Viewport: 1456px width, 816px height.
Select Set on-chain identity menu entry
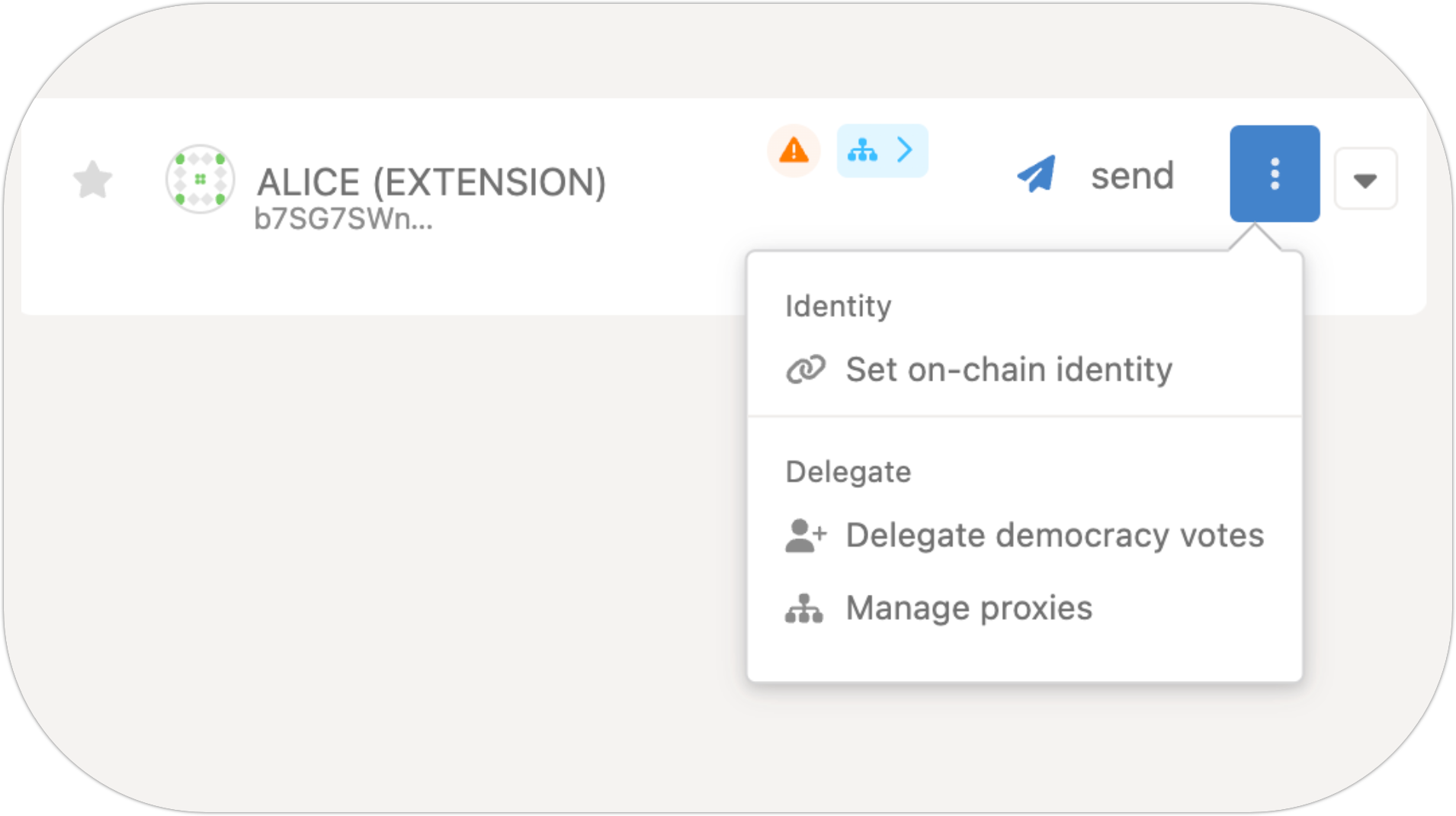tap(1009, 370)
